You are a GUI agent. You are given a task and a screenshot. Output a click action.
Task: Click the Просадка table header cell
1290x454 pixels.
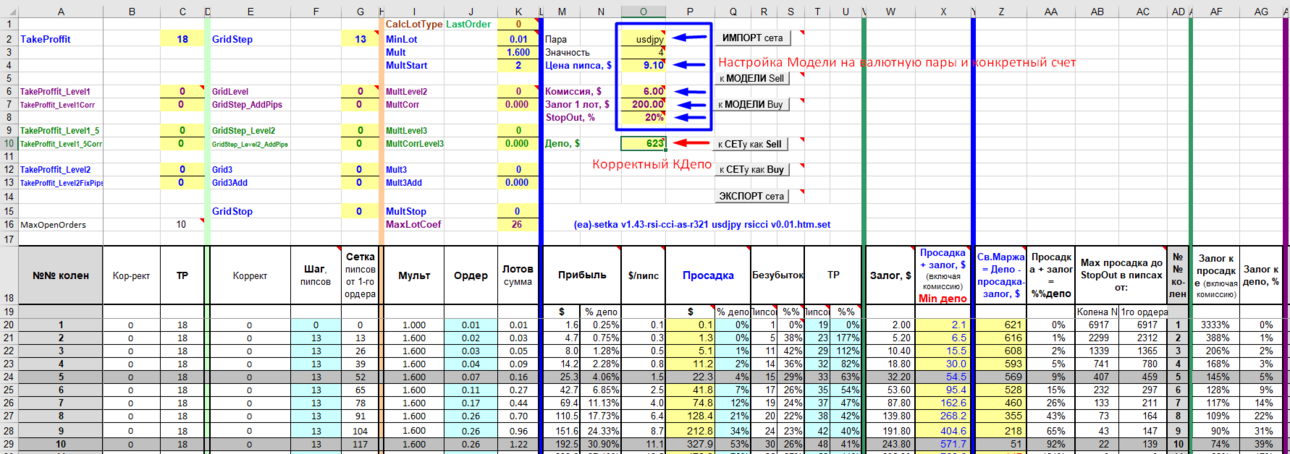point(707,274)
